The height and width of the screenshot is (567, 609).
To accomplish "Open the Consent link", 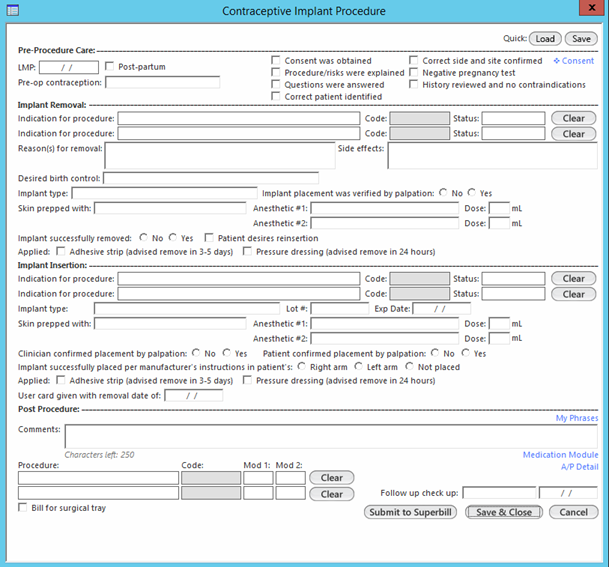I will click(x=574, y=61).
